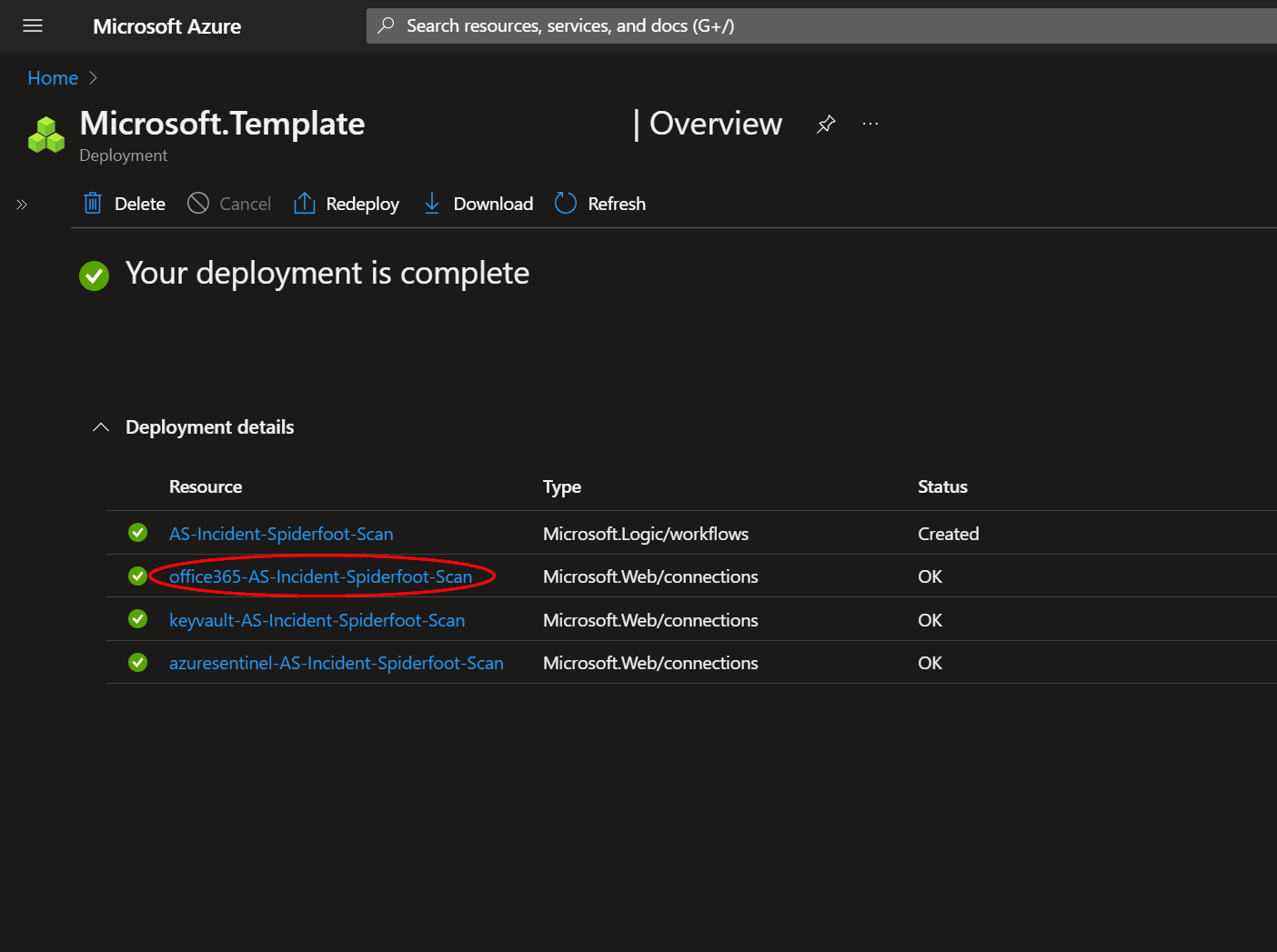This screenshot has height=952, width=1277.
Task: Click the Created status cell
Action: click(949, 534)
